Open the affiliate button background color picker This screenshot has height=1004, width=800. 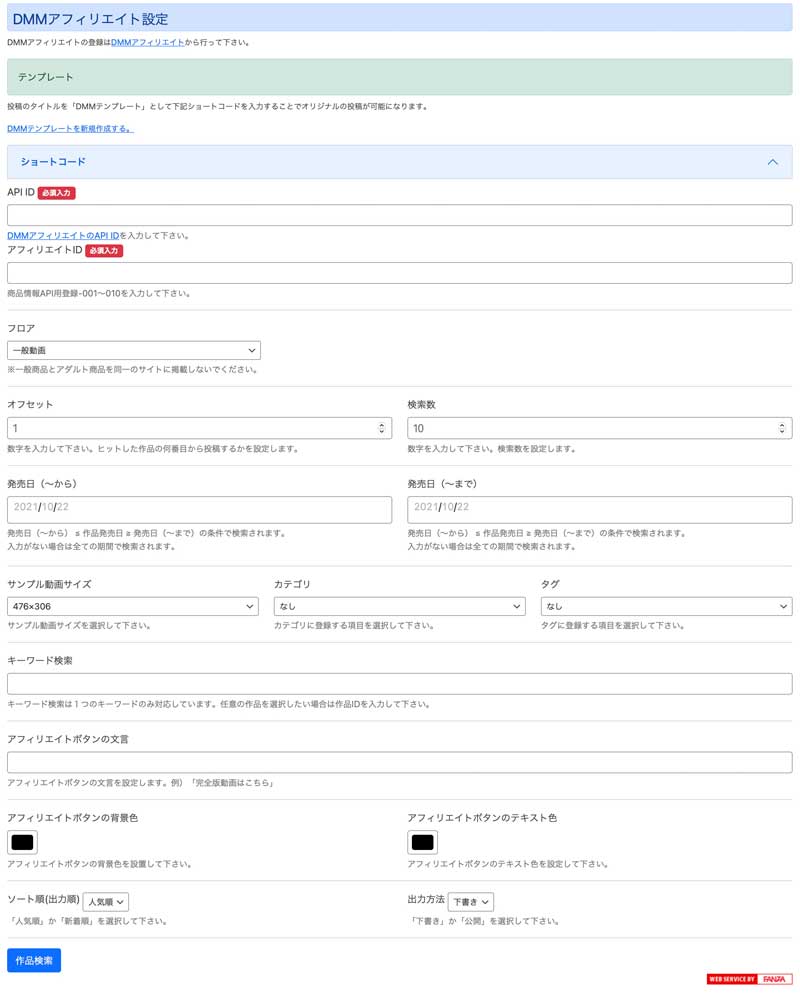click(22, 843)
